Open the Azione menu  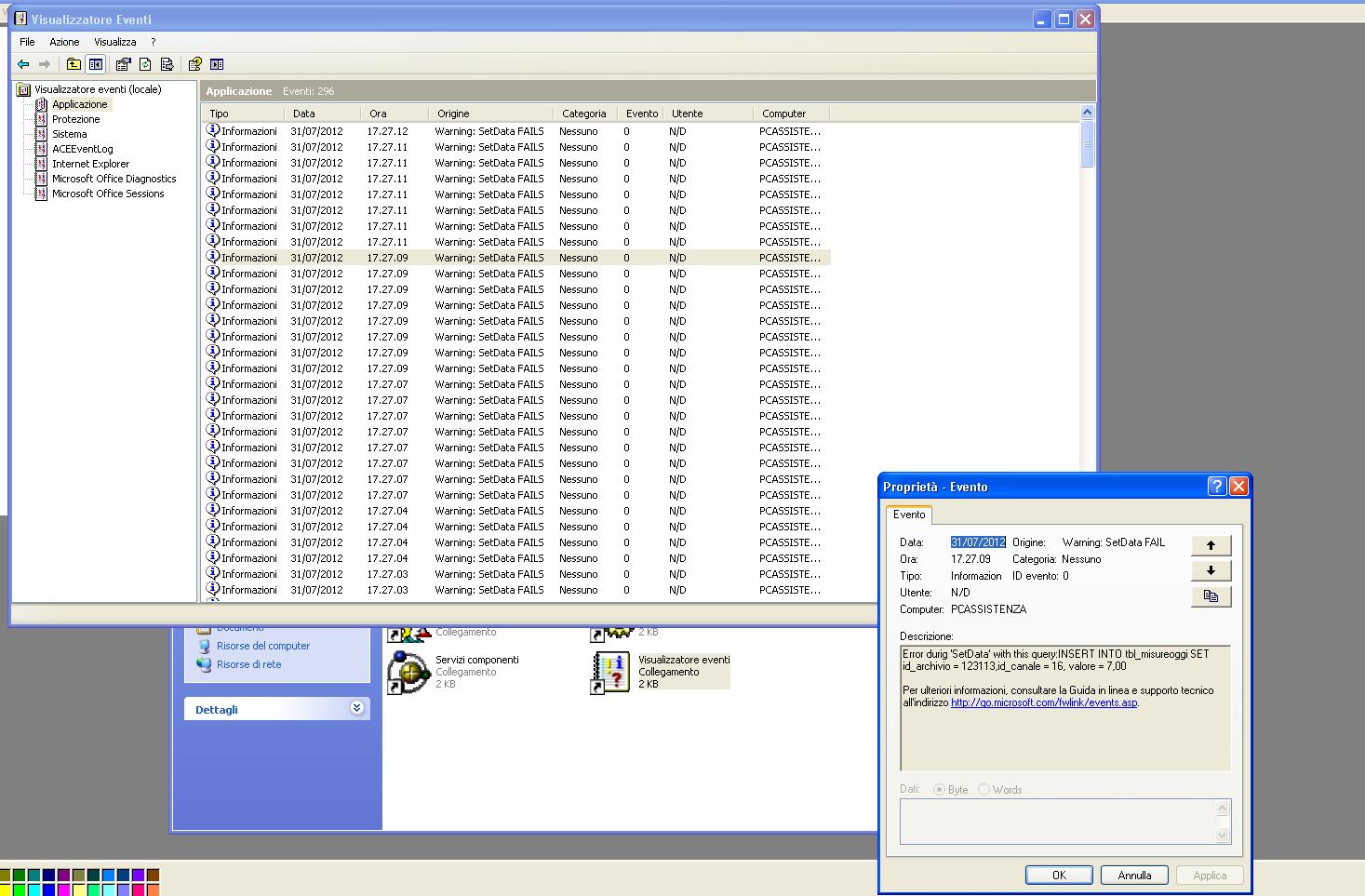[x=64, y=42]
